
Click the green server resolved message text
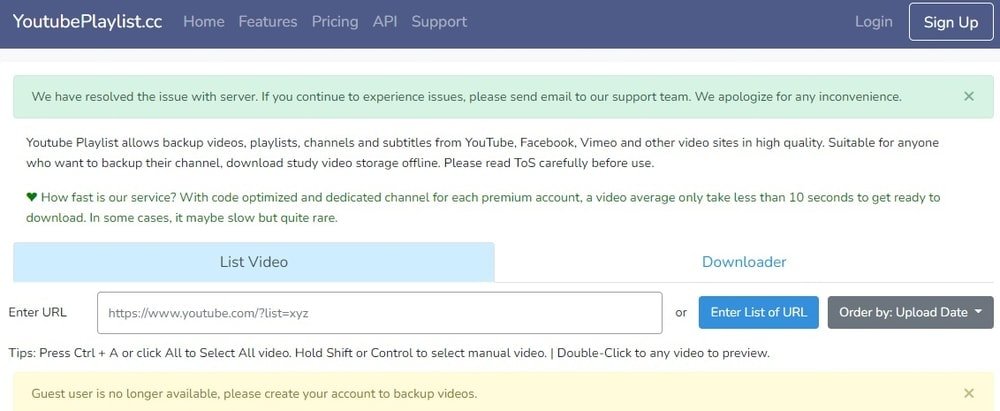click(466, 97)
